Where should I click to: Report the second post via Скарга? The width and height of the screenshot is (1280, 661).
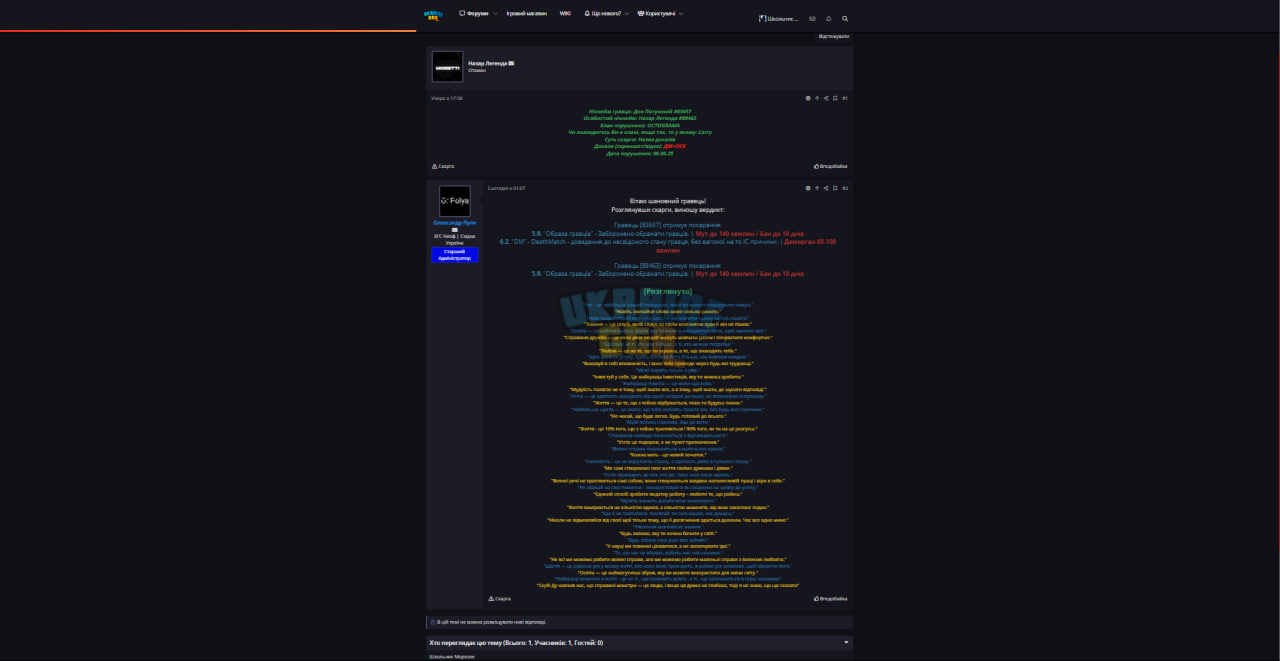coord(499,599)
